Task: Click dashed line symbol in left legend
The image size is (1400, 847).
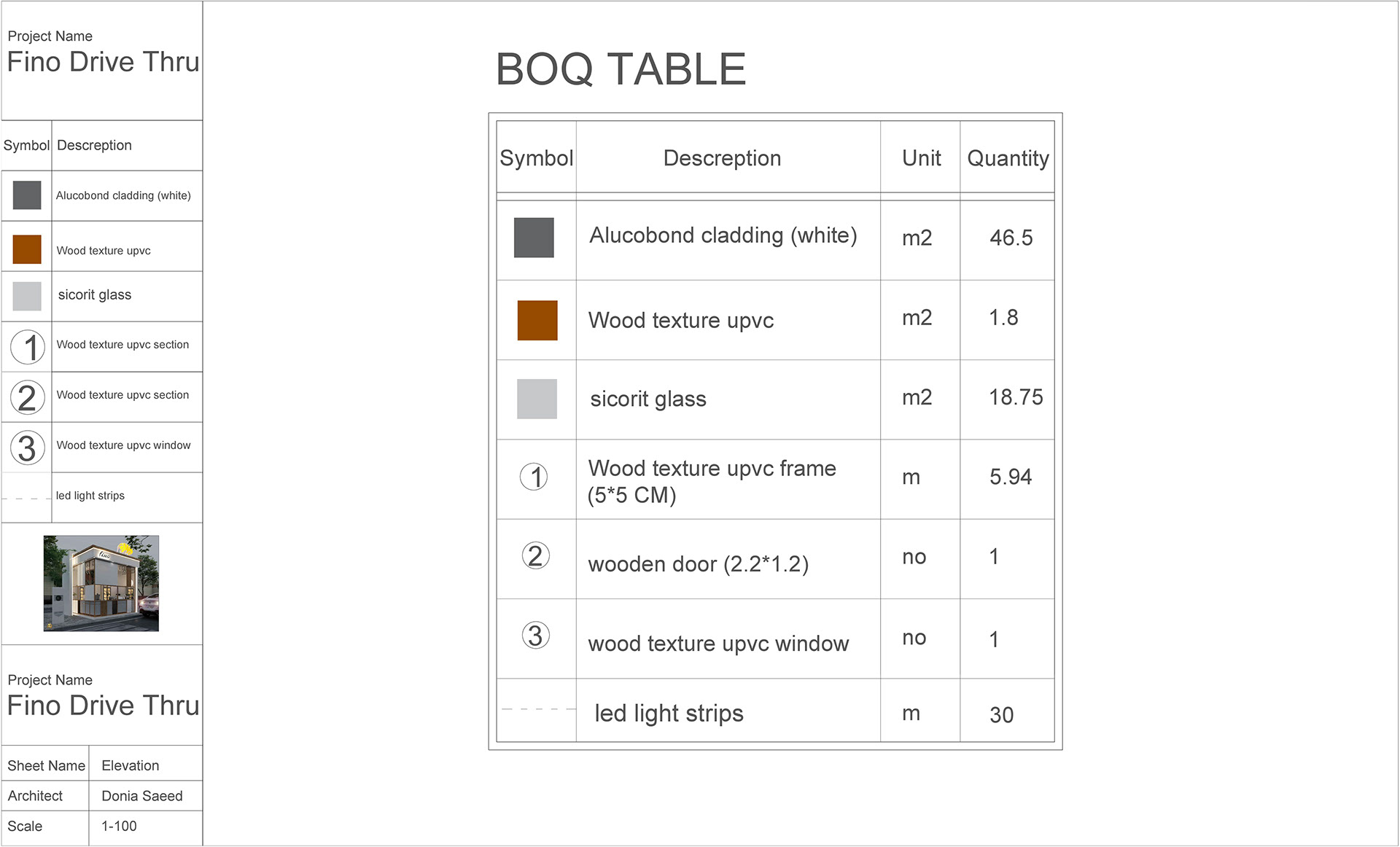Action: 26,499
